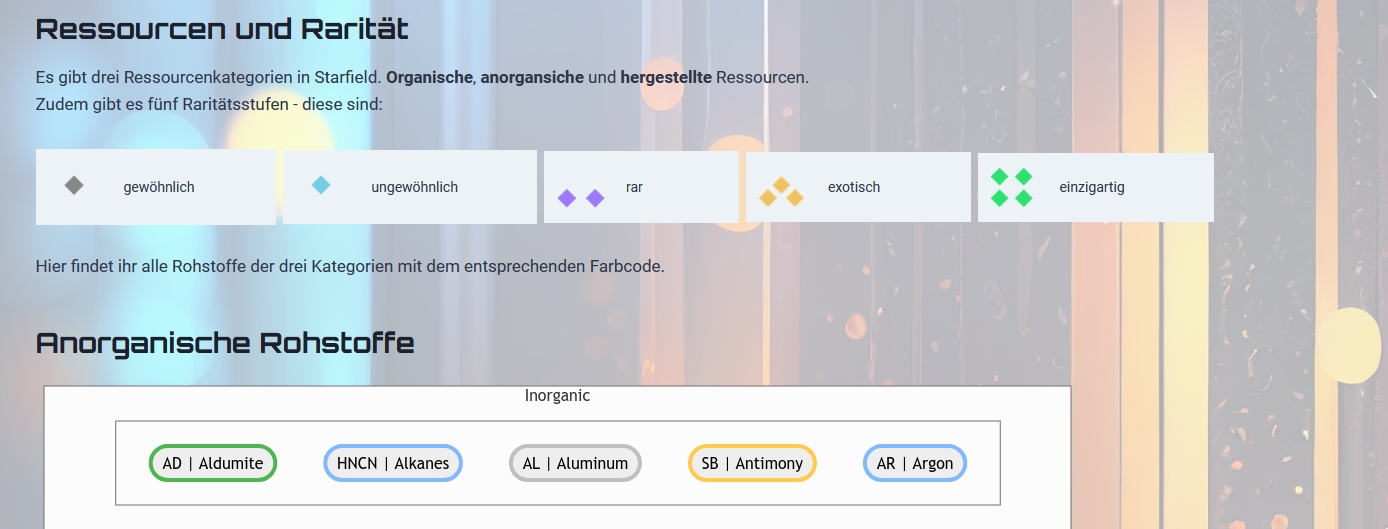Screen dimensions: 1388x529
Task: Click the gray diamond icon for gewöhnlich
Action: click(x=74, y=185)
